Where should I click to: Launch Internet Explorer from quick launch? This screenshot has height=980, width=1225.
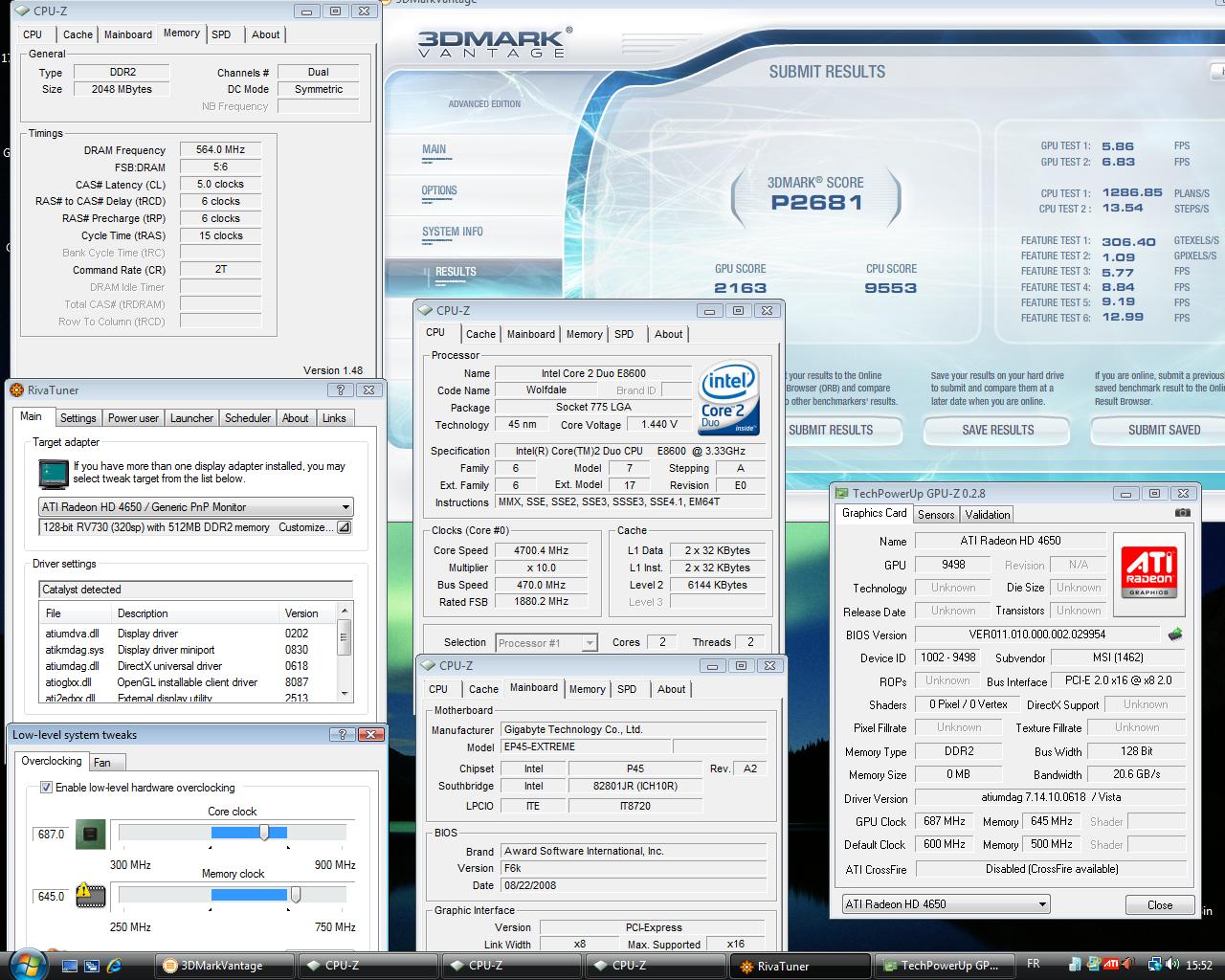(115, 965)
